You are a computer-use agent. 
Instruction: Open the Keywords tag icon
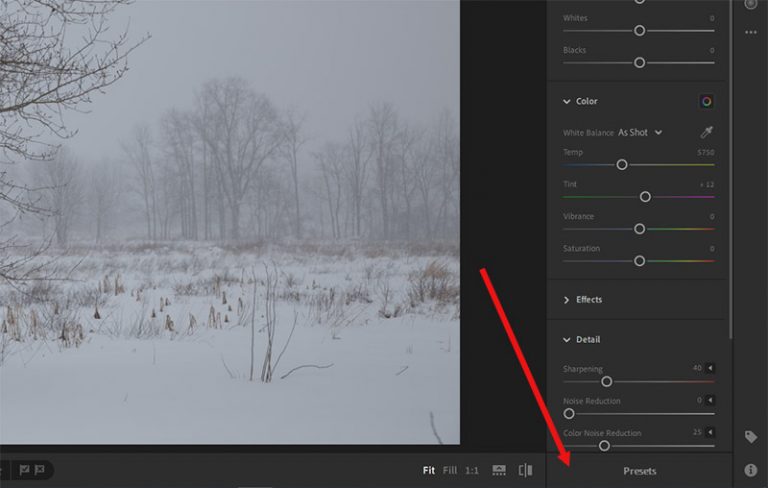point(751,437)
